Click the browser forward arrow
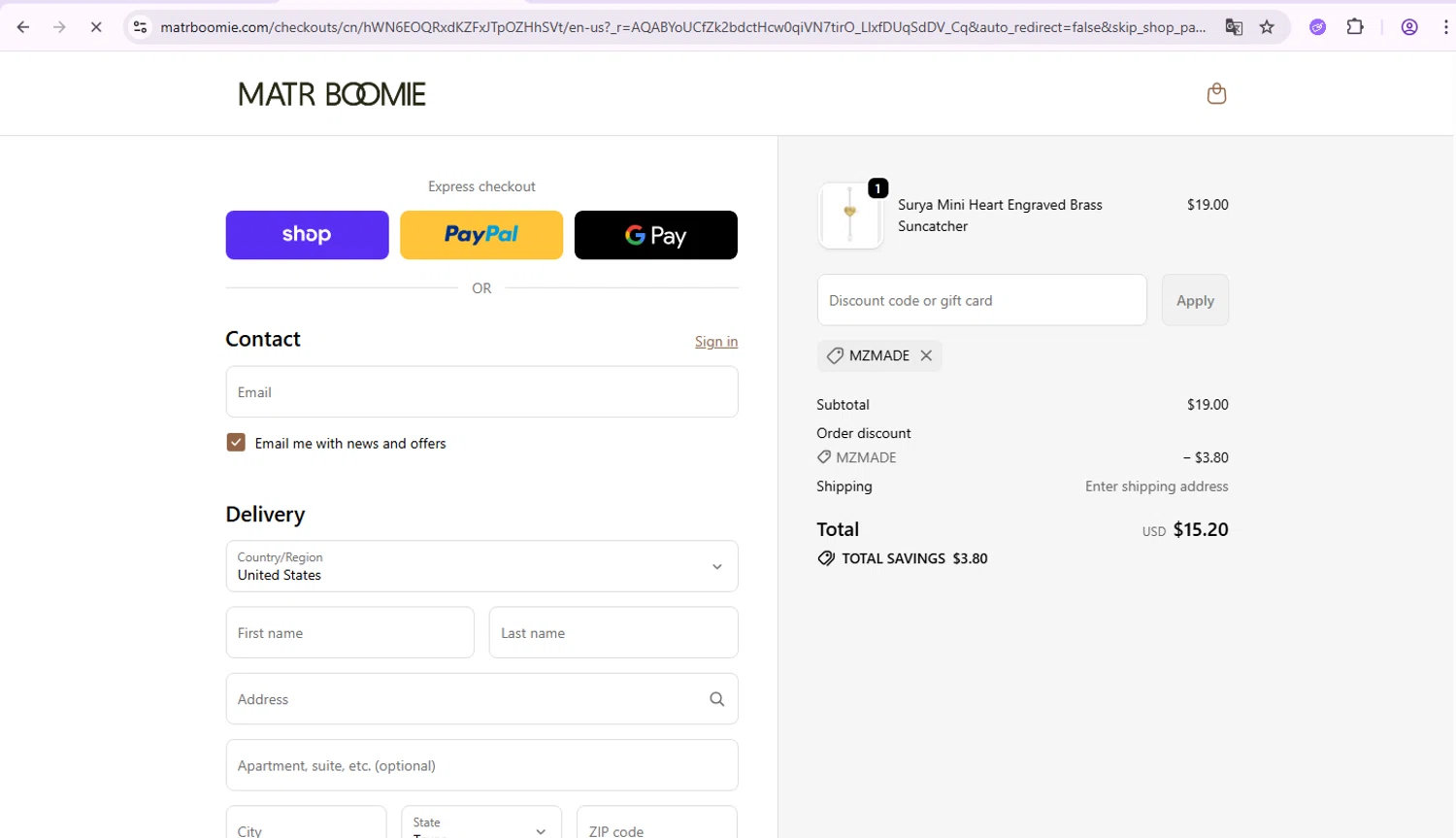 [59, 27]
